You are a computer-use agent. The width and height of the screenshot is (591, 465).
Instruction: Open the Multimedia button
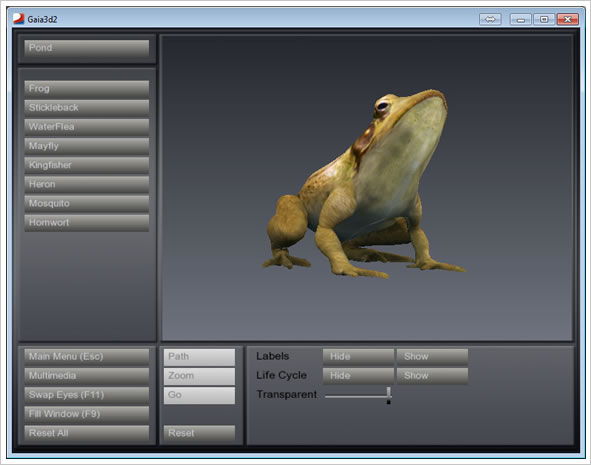[x=87, y=376]
